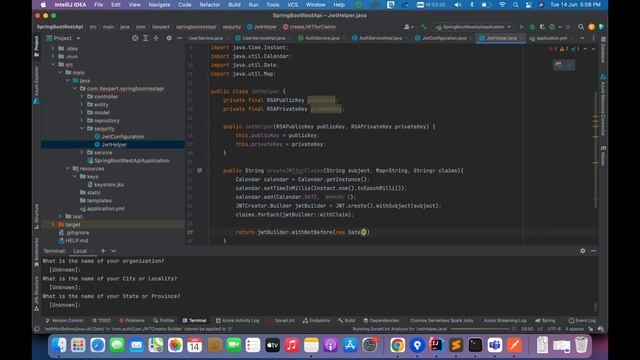The width and height of the screenshot is (640, 360).
Task: Open the Refactor menu
Action: (209, 5)
